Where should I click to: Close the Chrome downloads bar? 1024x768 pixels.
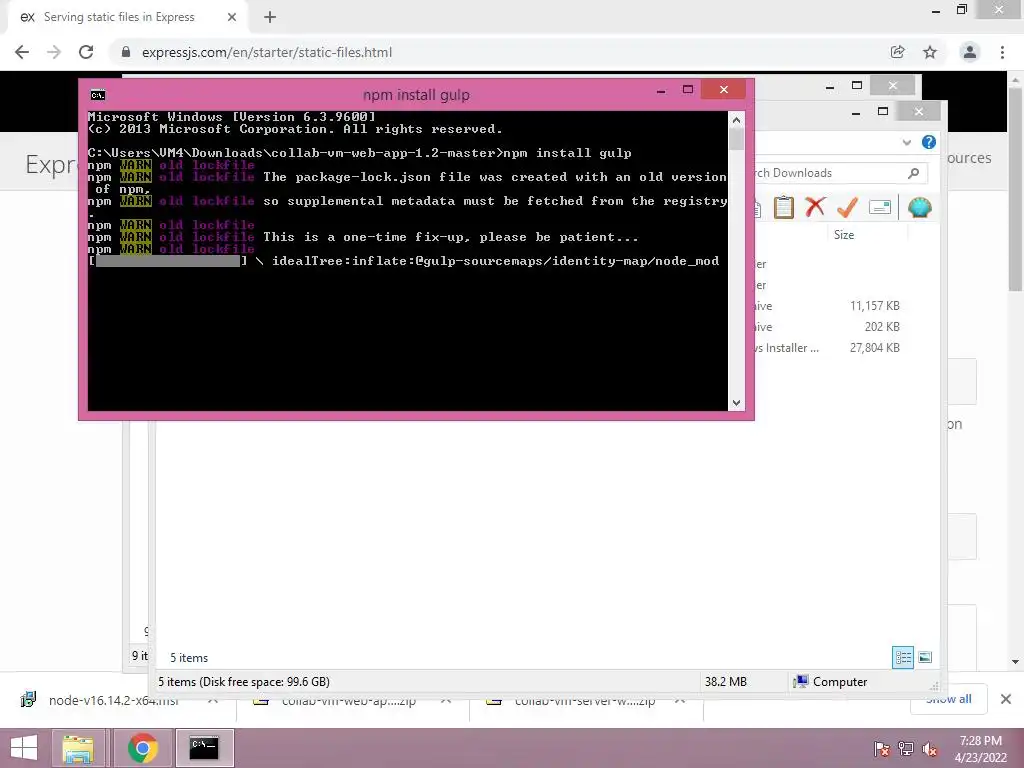click(1006, 699)
